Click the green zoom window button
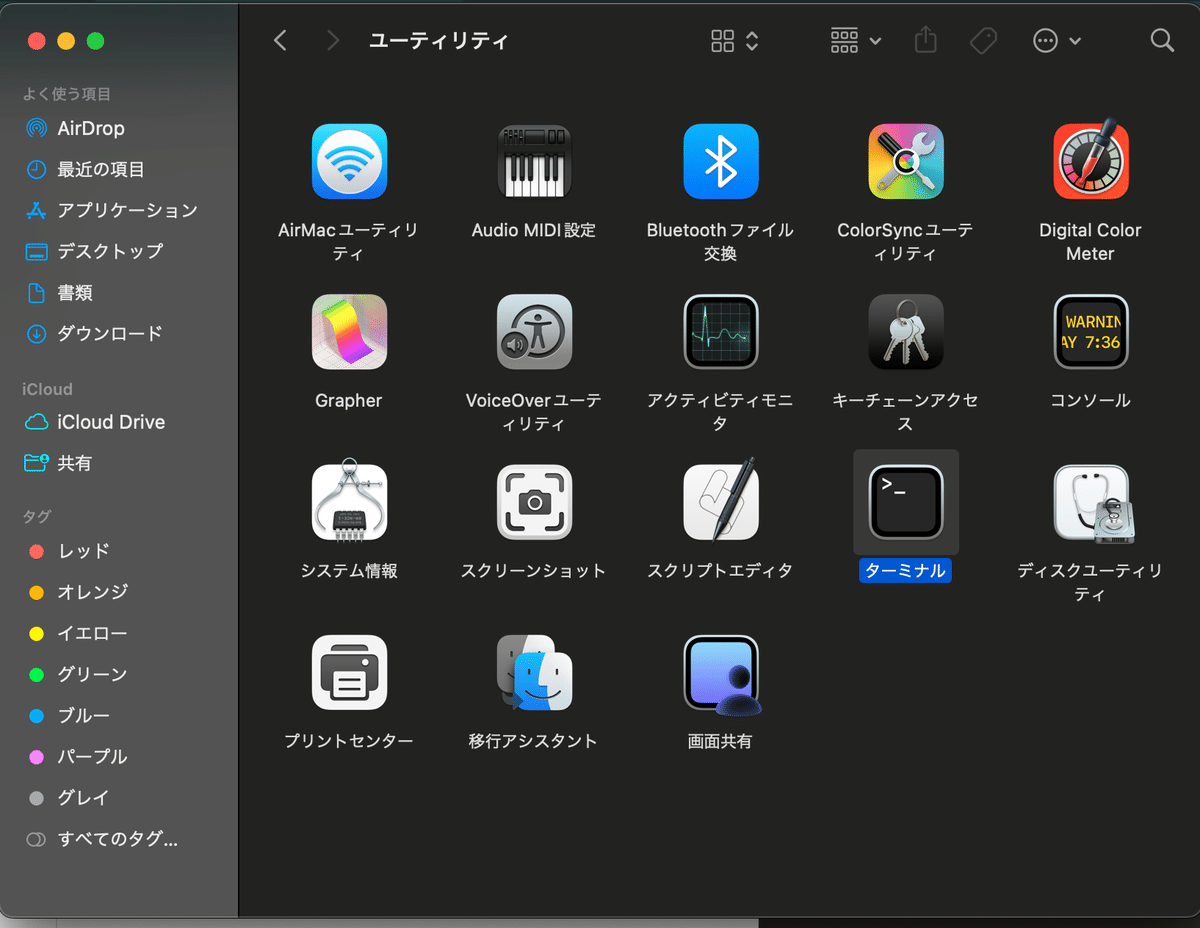 coord(95,41)
